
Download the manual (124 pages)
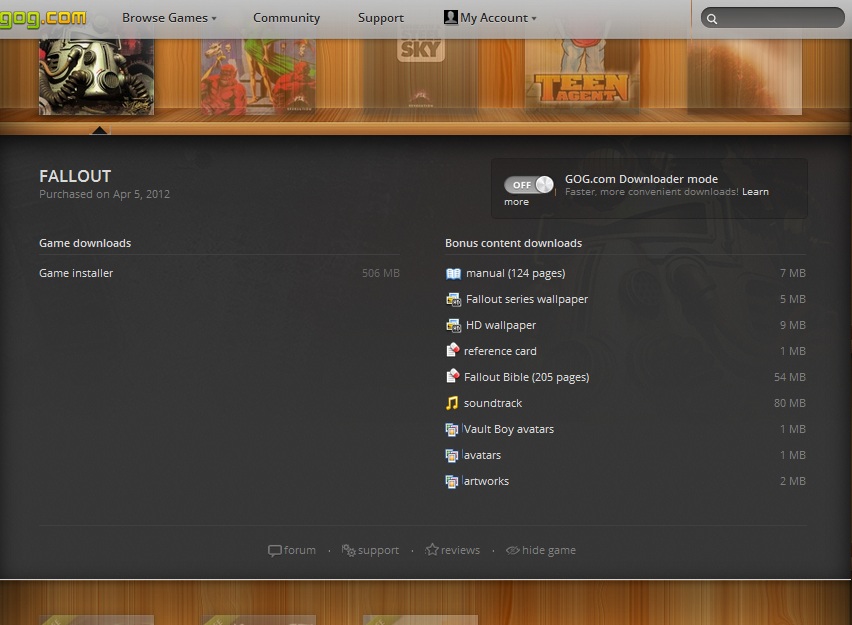pyautogui.click(x=515, y=273)
